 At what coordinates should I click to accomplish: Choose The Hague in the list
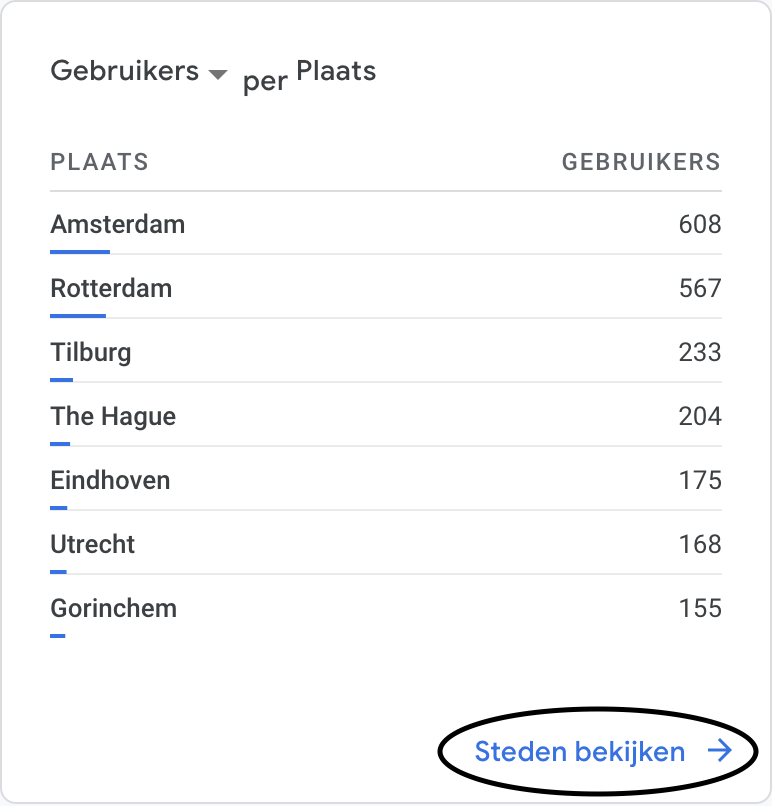pos(113,416)
